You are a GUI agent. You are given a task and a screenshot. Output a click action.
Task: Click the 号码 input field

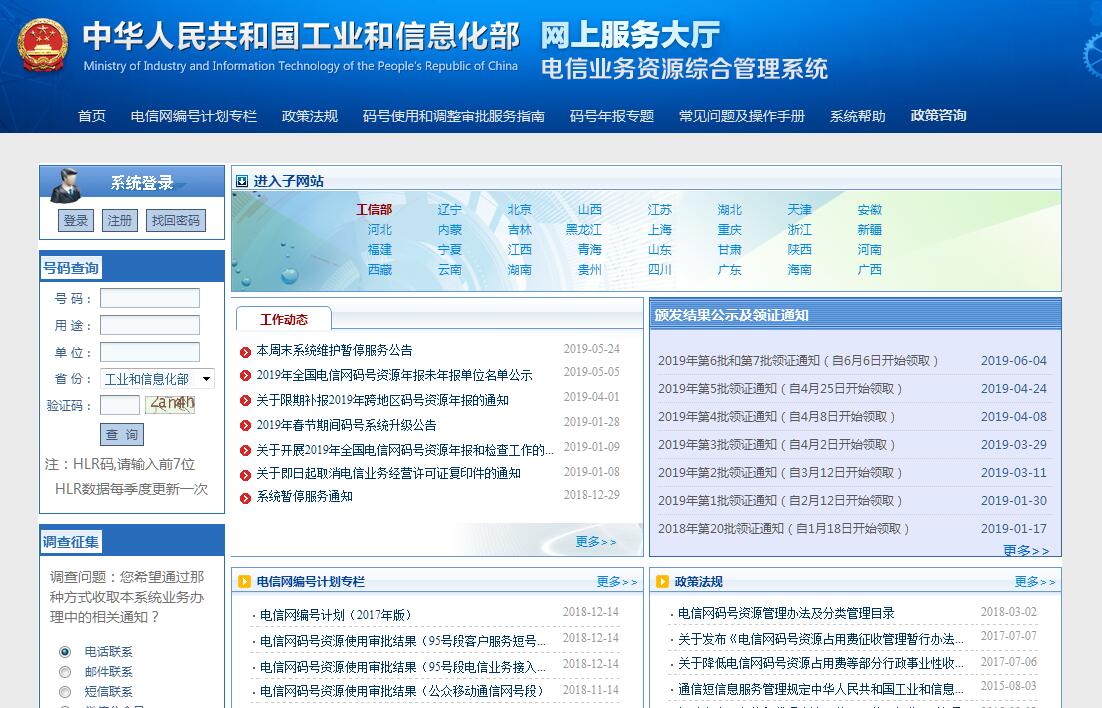150,298
